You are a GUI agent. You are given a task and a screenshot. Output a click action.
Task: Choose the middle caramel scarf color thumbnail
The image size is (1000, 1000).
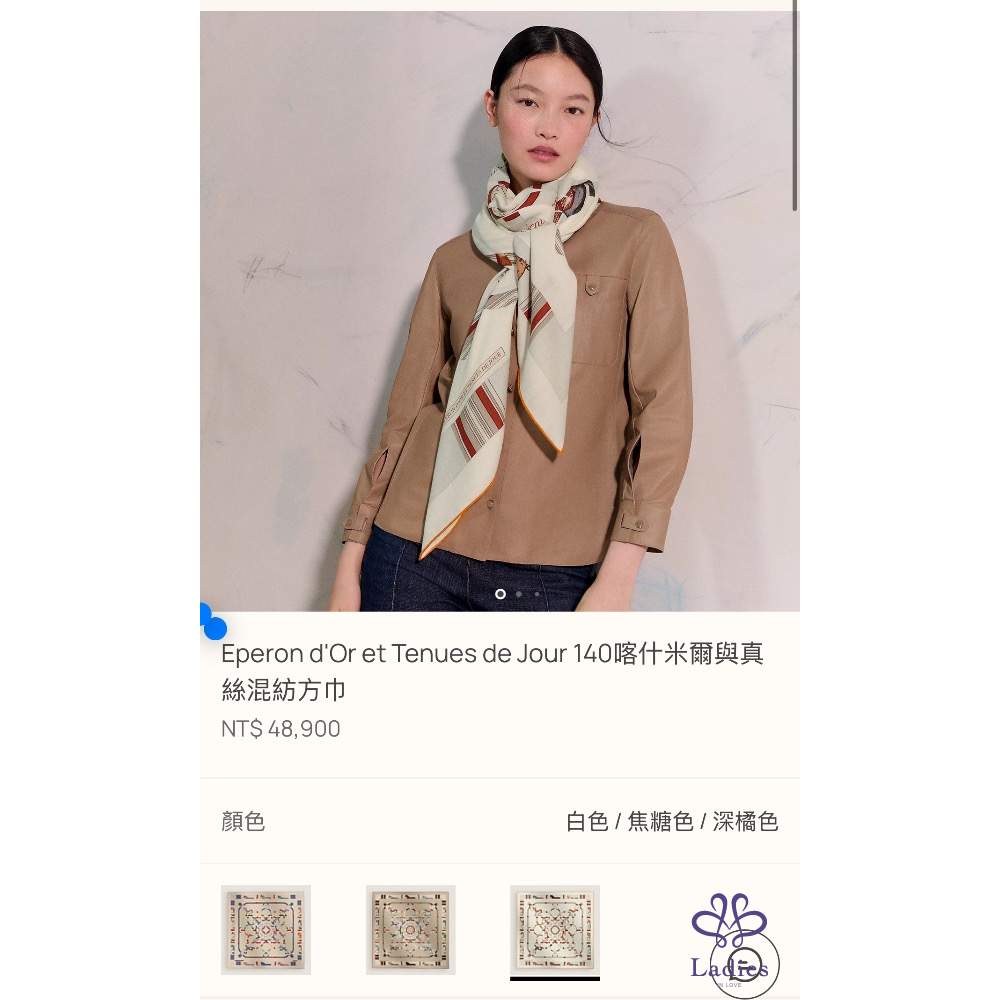411,930
